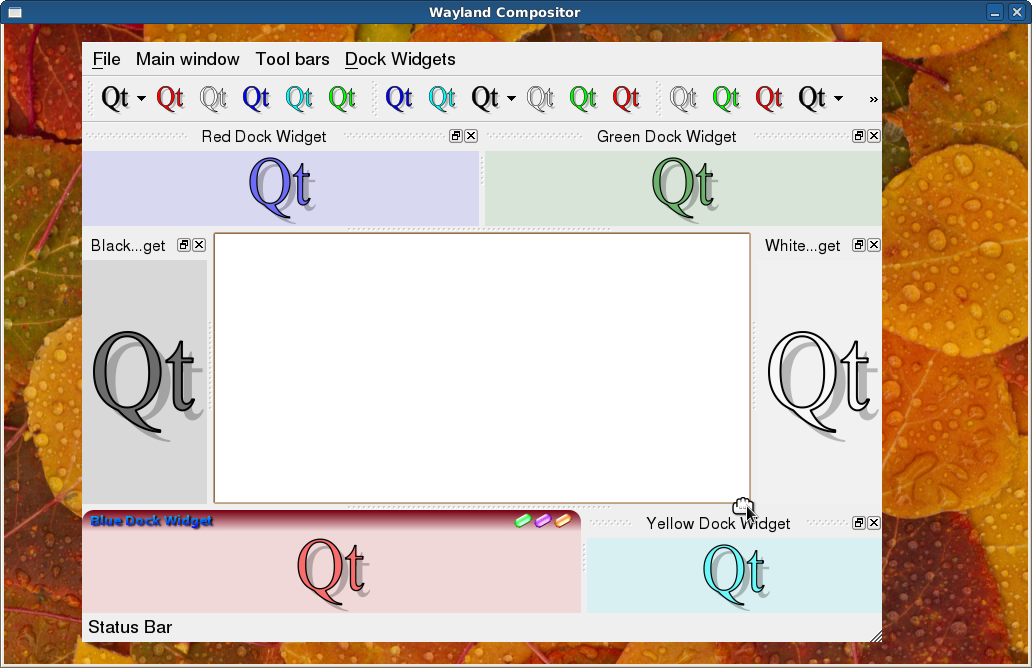Screen dimensions: 1032x668
Task: Click the red Qt icon in the first toolbar
Action: point(170,98)
